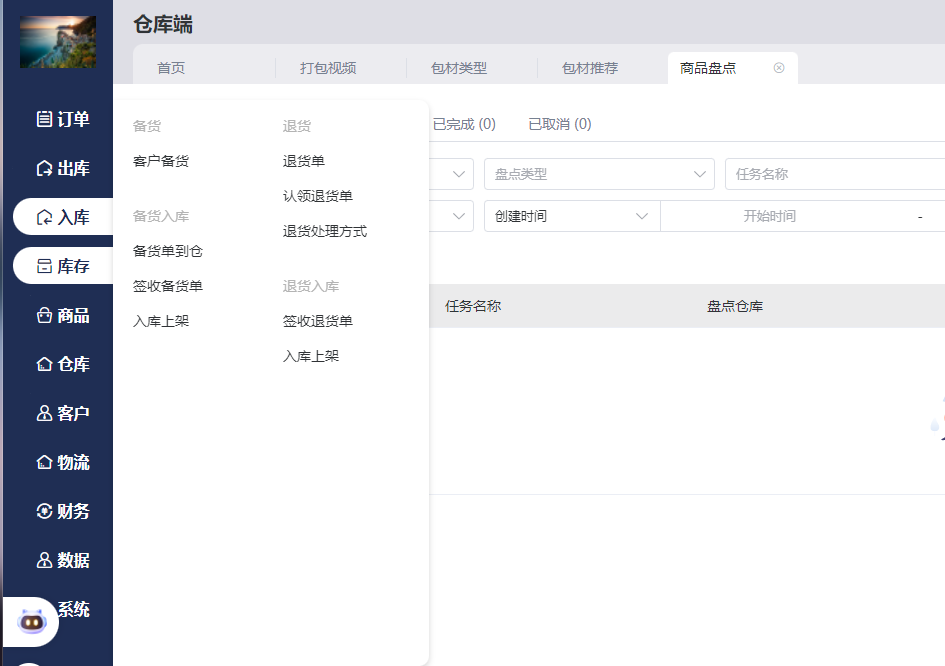Open the 商品 products sidebar icon
The height and width of the screenshot is (666, 945).
(x=44, y=315)
